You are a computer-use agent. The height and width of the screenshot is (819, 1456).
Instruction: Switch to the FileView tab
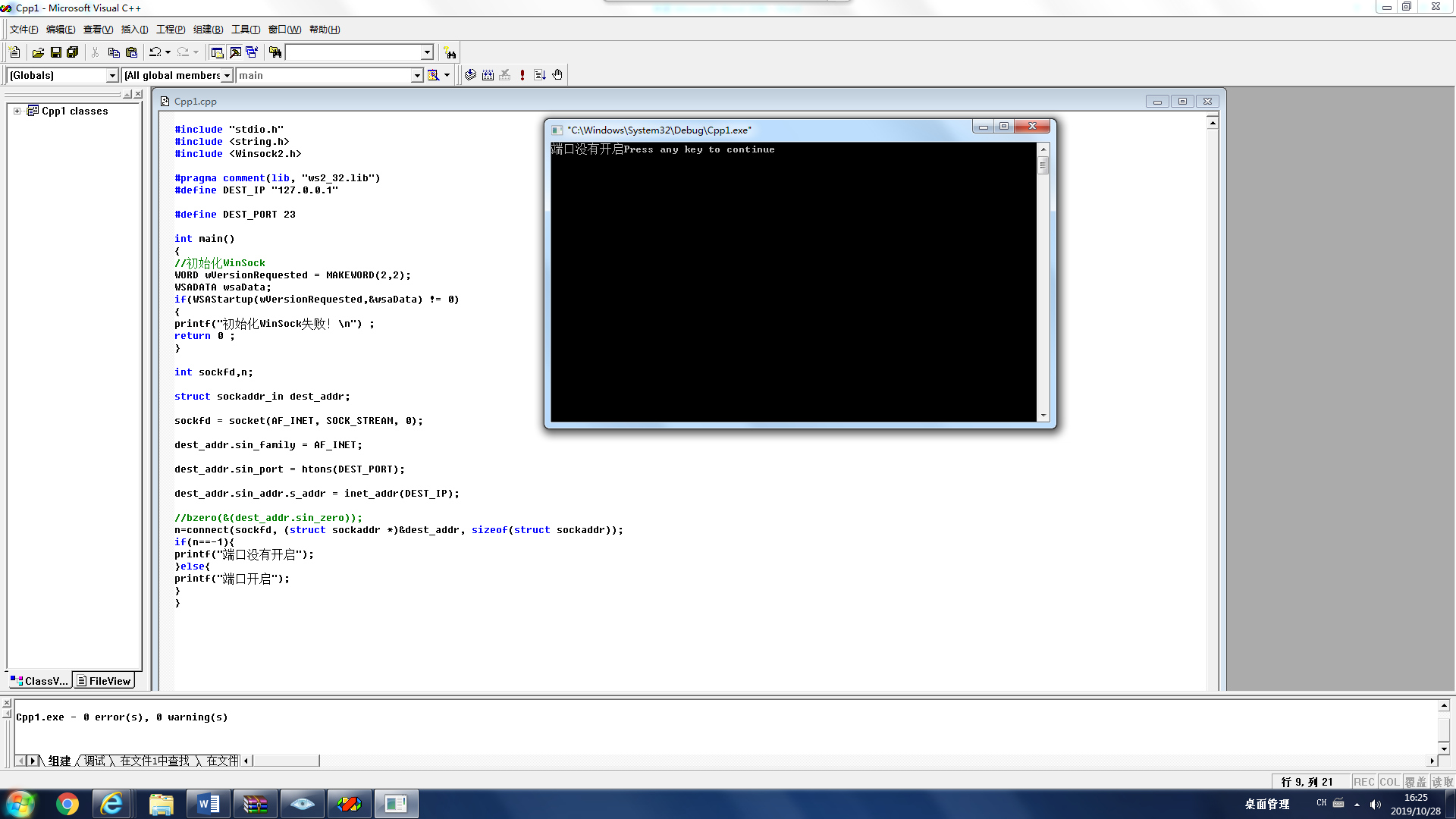point(104,681)
